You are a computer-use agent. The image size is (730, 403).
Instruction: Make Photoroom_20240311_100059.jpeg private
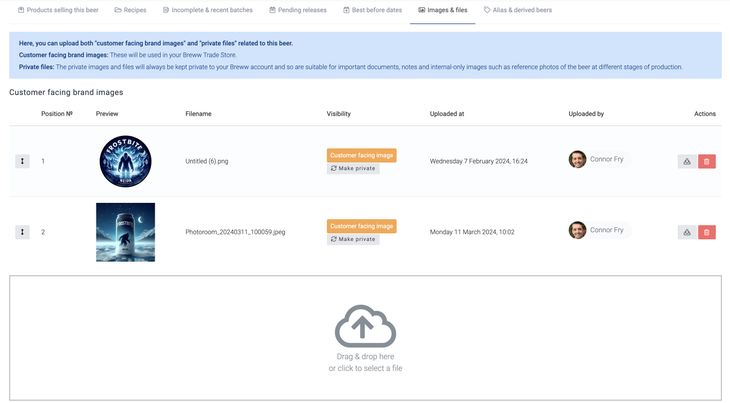click(x=353, y=240)
